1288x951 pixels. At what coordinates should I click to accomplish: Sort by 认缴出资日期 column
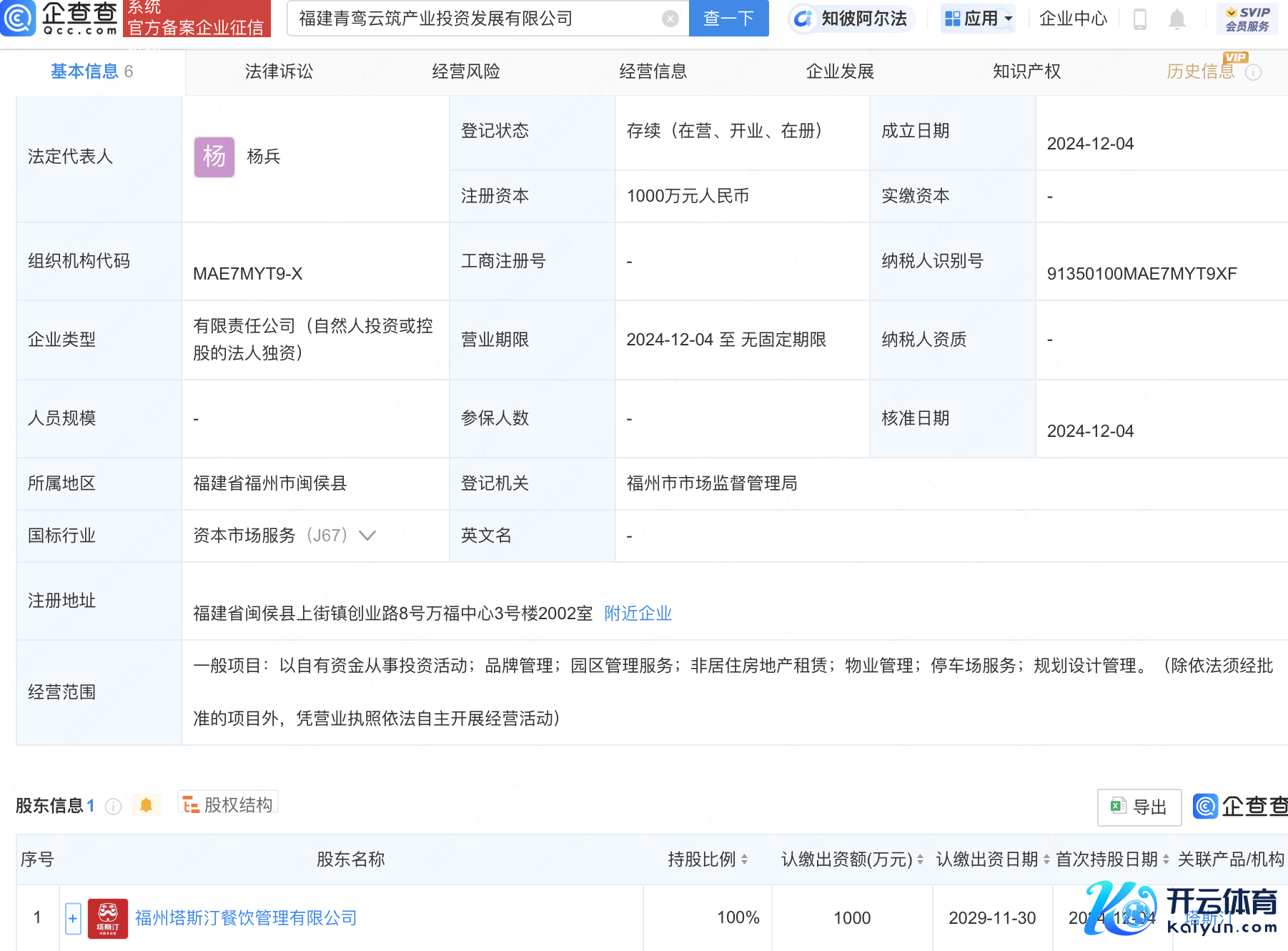1046,859
